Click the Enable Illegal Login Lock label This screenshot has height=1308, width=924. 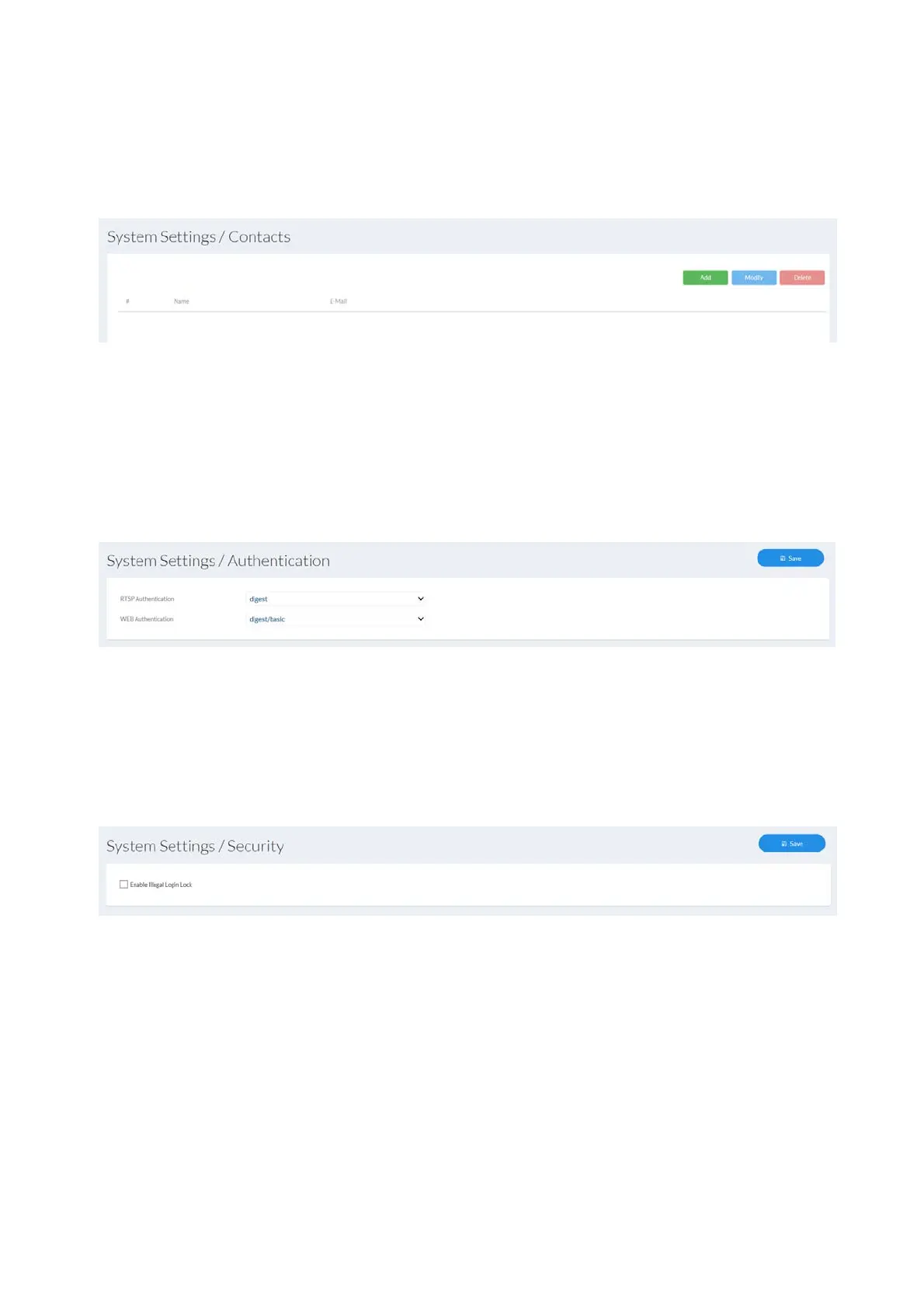point(161,885)
